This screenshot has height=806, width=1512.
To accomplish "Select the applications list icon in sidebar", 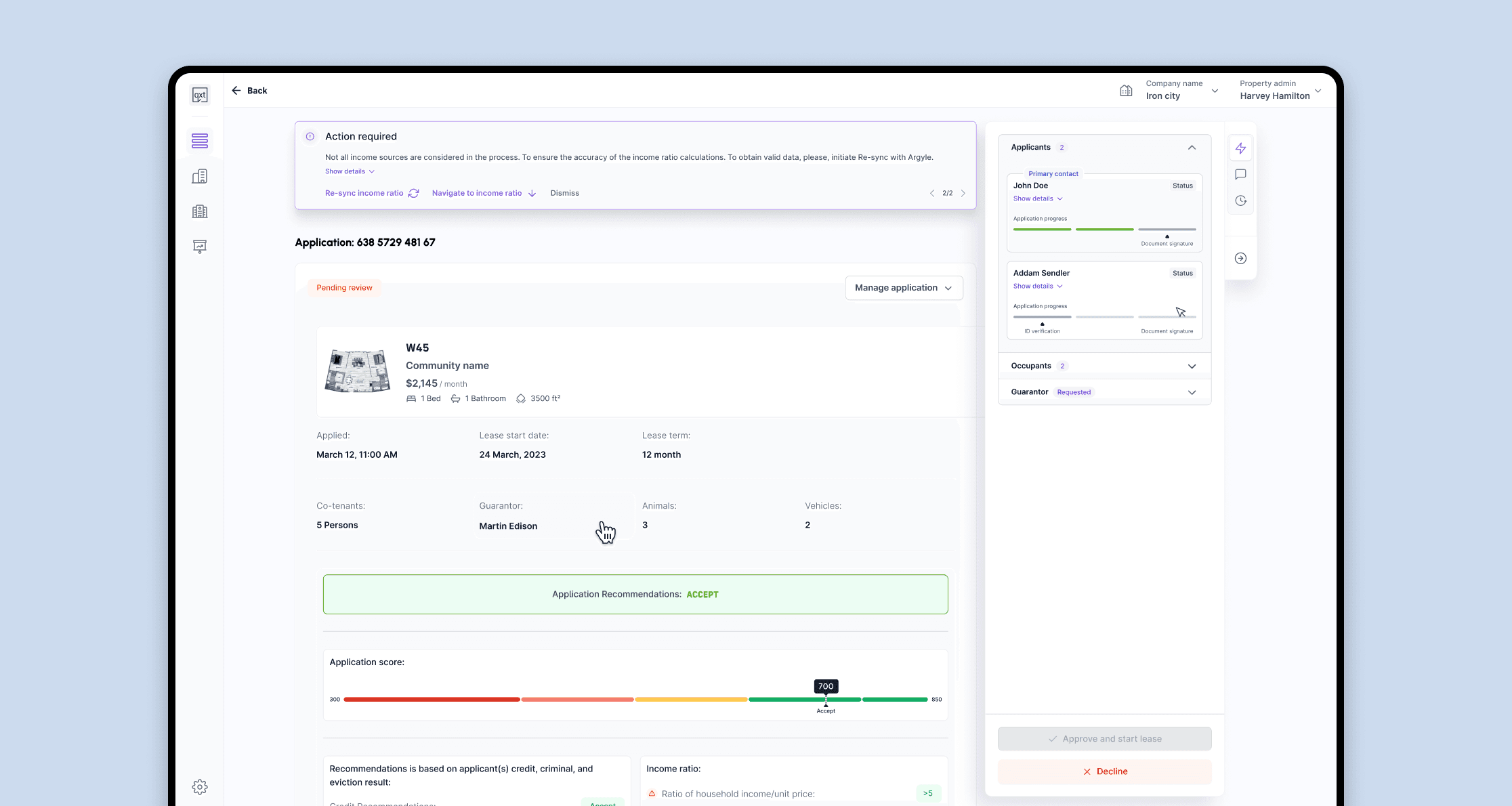I will [200, 141].
